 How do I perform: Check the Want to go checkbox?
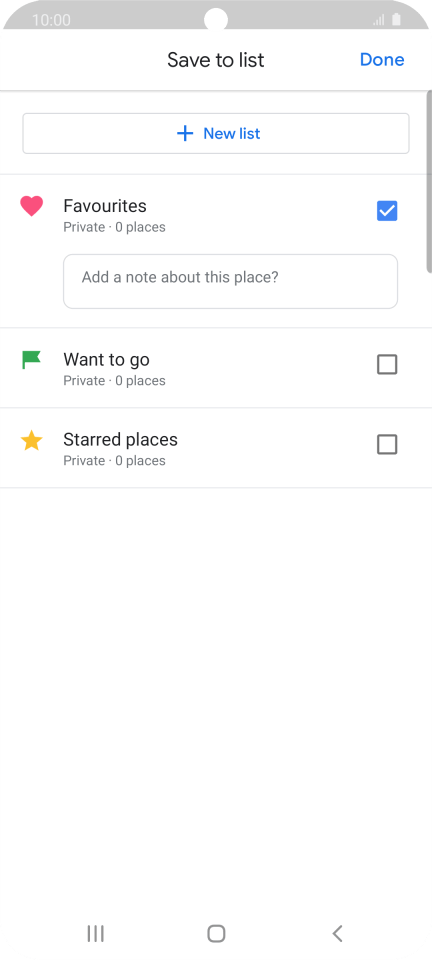387,364
